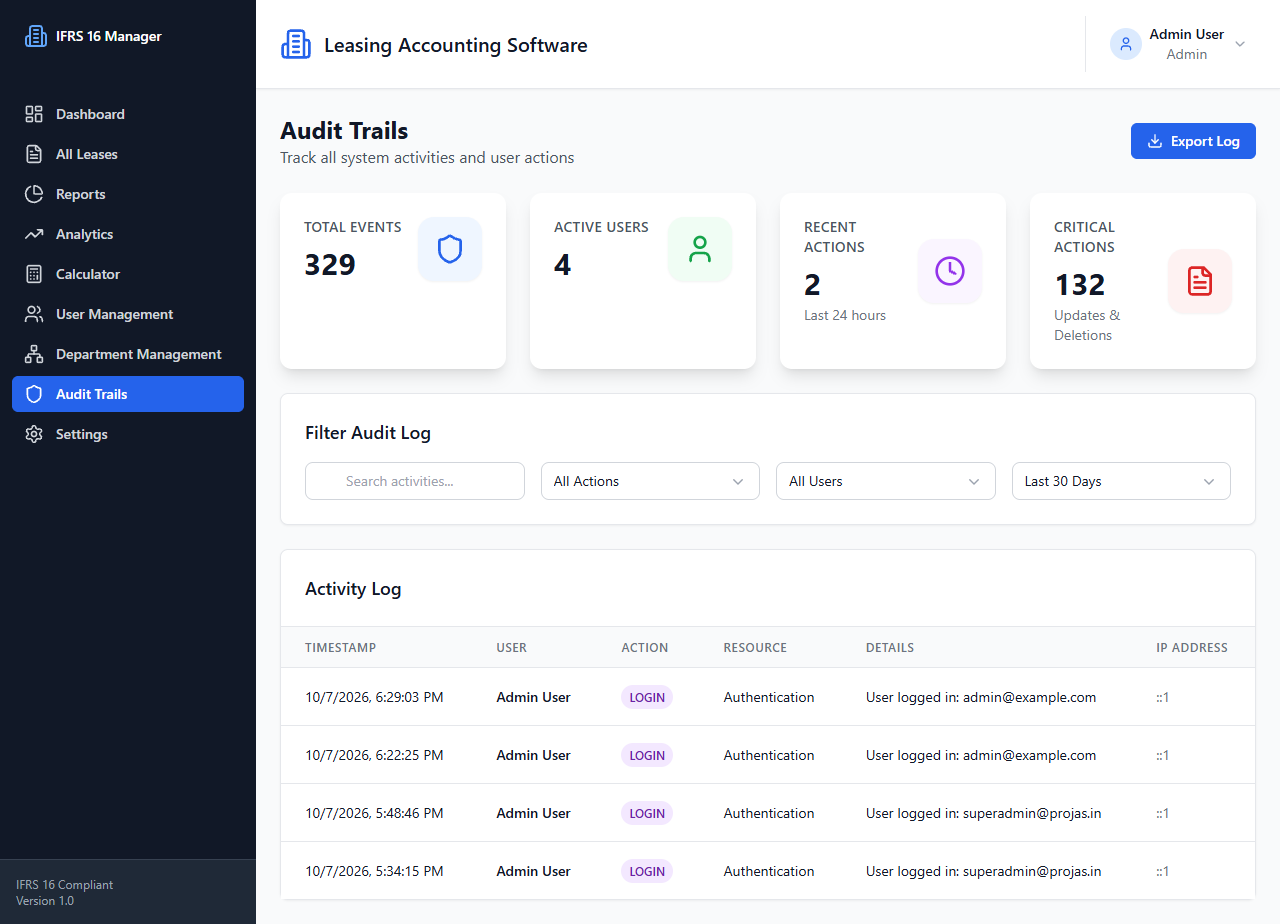Click the 10/7/2026, 5:48:46 PM timestamp
This screenshot has height=924, width=1280.
pyautogui.click(x=374, y=813)
